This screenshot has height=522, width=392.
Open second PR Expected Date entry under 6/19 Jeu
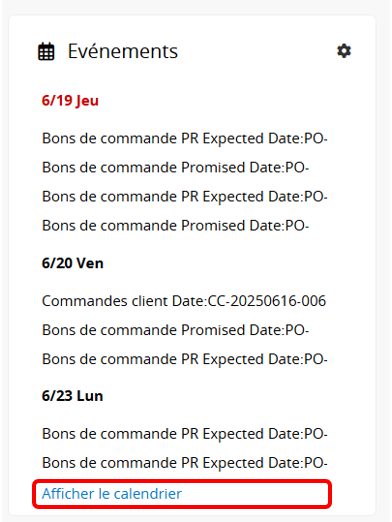185,197
